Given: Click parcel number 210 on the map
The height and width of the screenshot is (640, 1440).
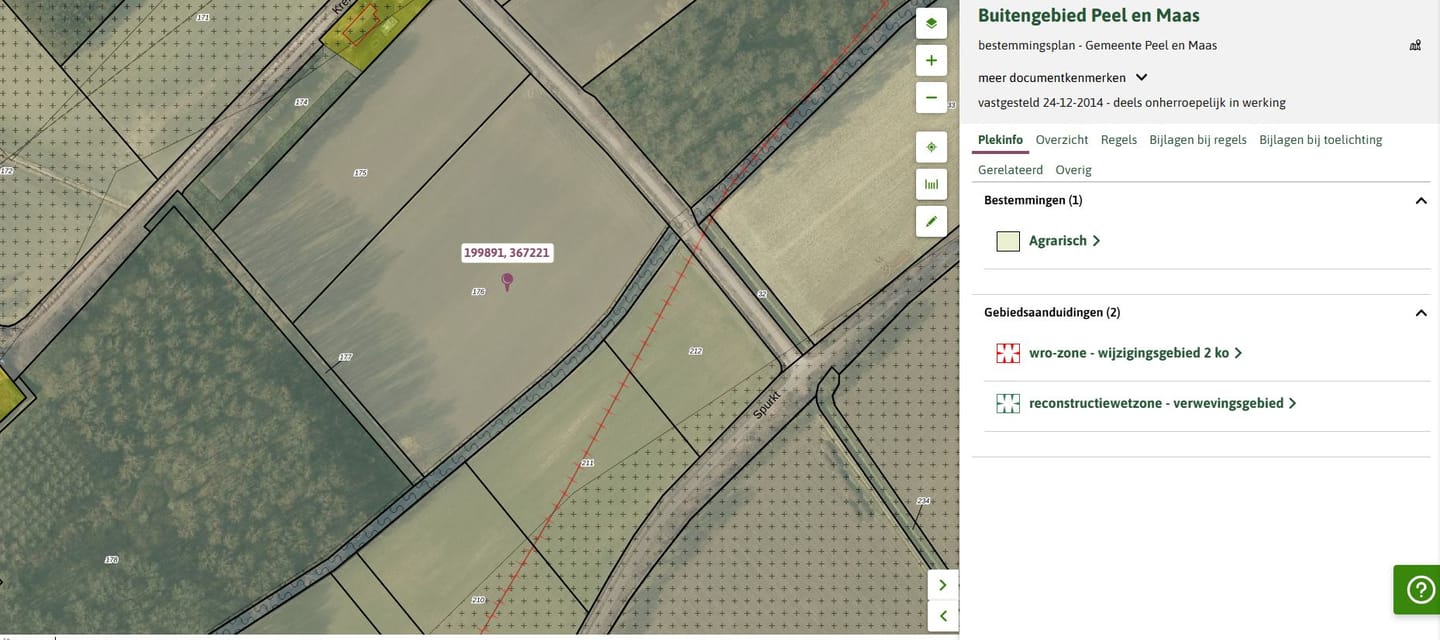Looking at the screenshot, I should (478, 600).
